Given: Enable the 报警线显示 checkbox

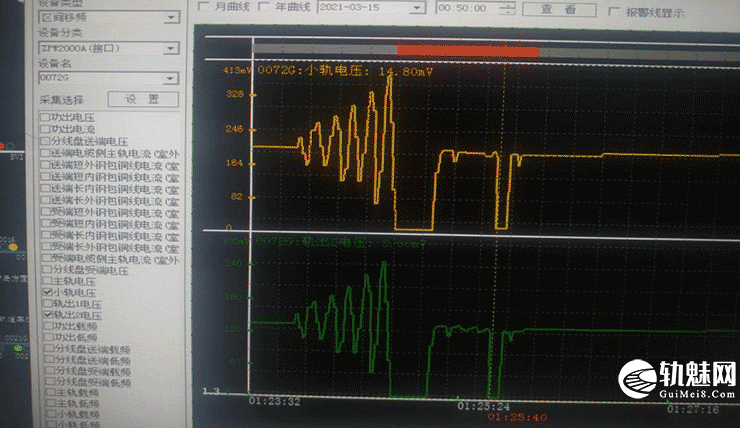Looking at the screenshot, I should coord(614,11).
